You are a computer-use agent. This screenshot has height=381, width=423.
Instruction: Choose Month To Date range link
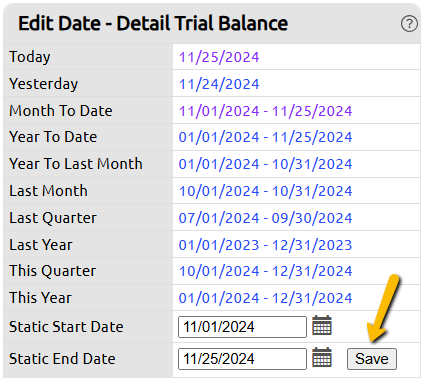tap(265, 111)
